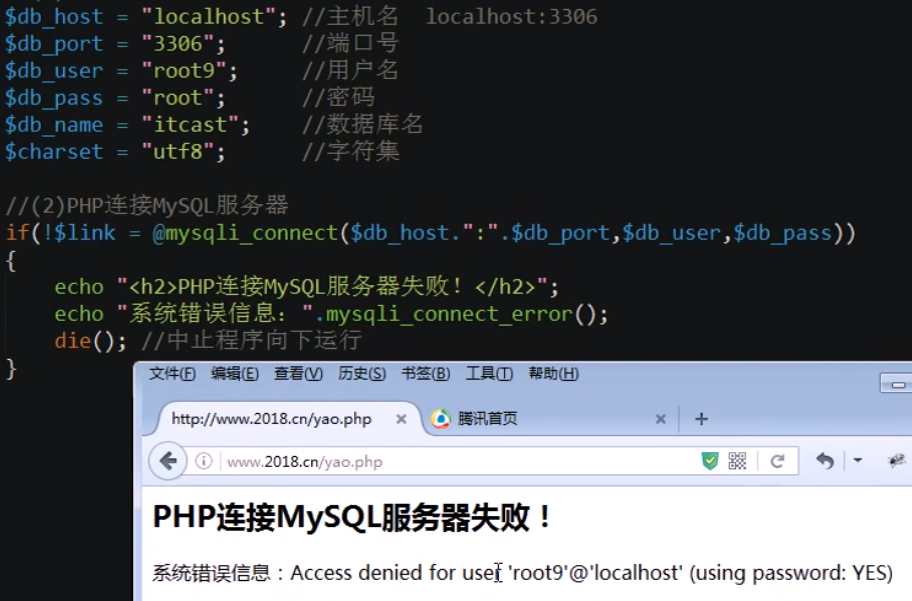Click the "utf8" charset string

(177, 151)
